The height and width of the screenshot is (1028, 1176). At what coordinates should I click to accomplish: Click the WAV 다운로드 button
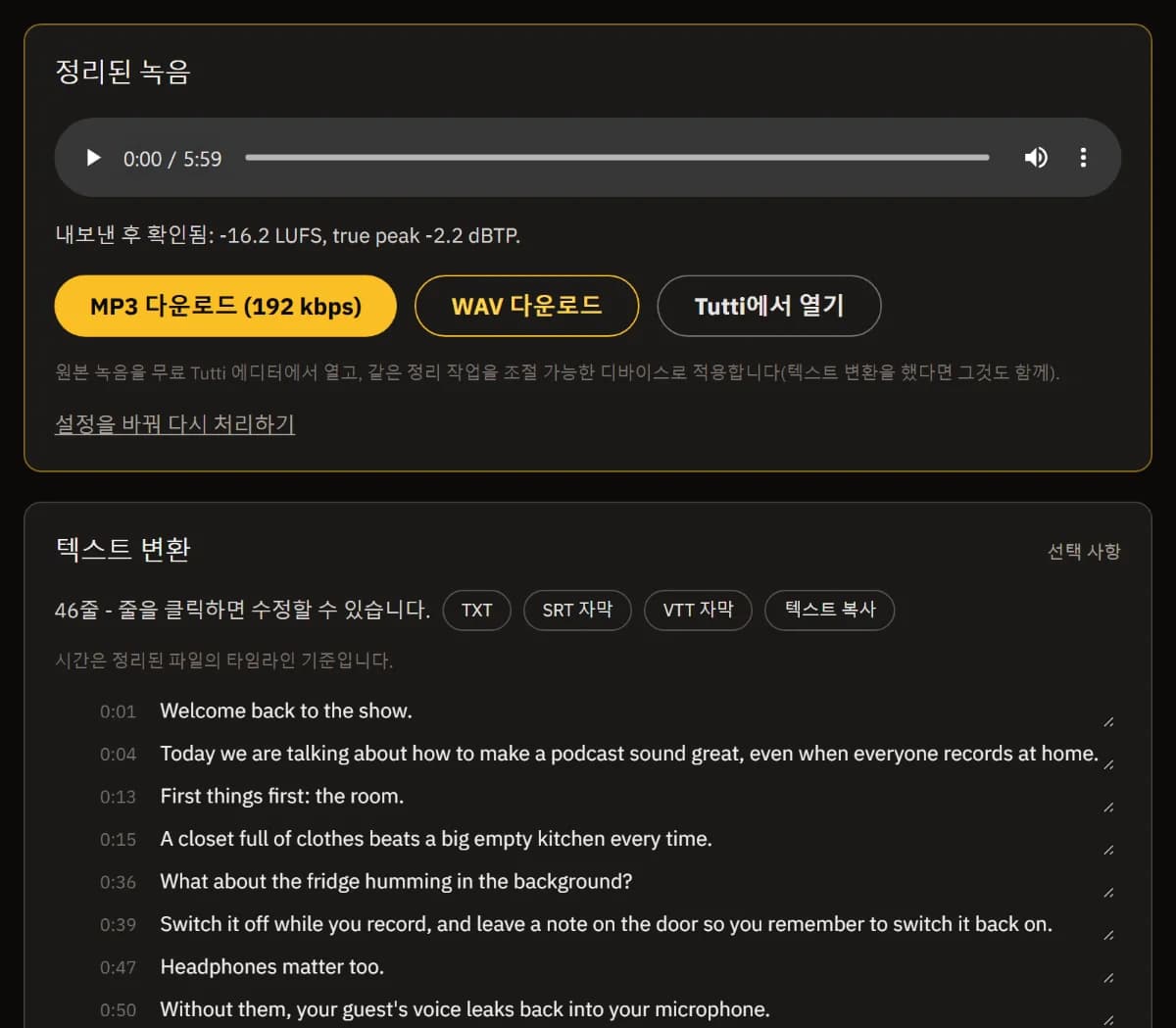(526, 306)
